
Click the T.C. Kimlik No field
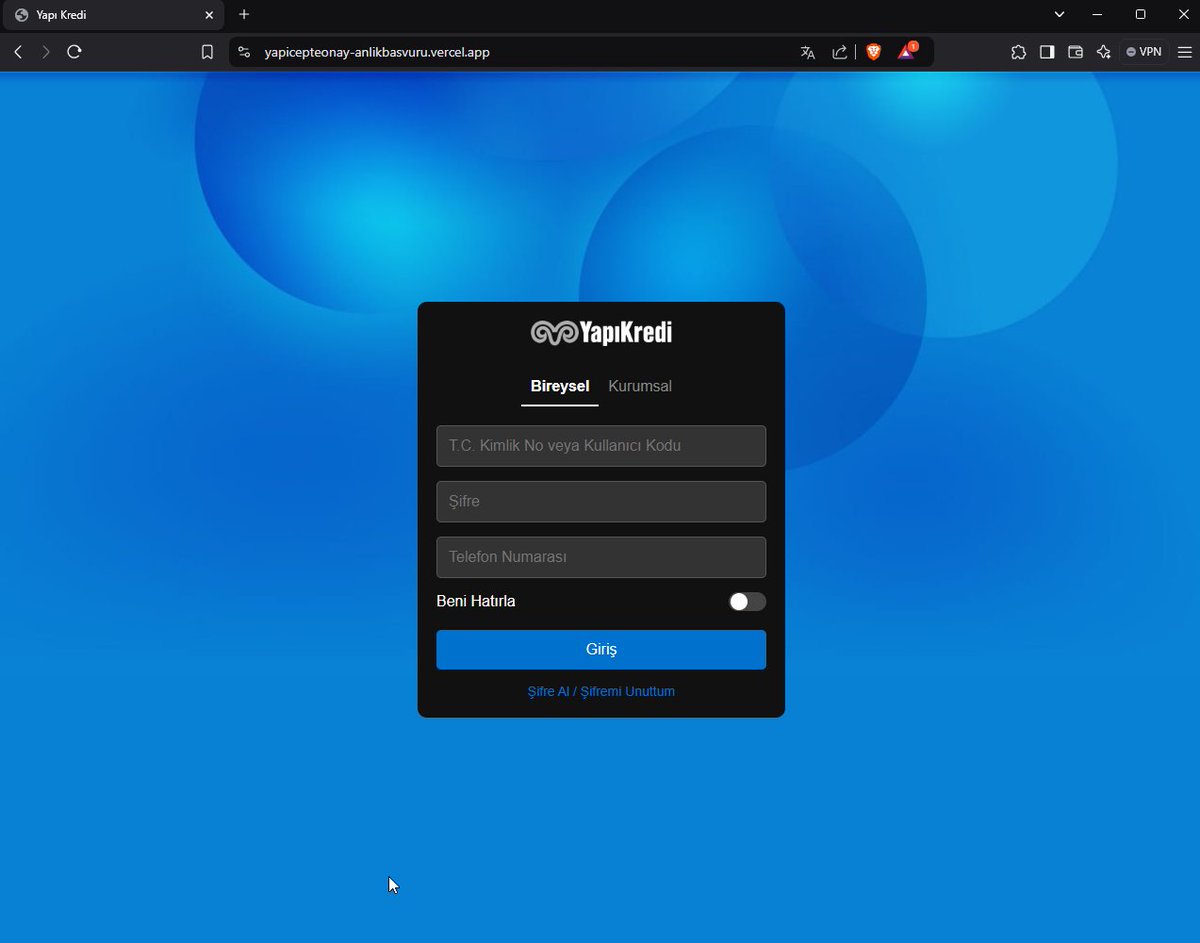pos(601,446)
